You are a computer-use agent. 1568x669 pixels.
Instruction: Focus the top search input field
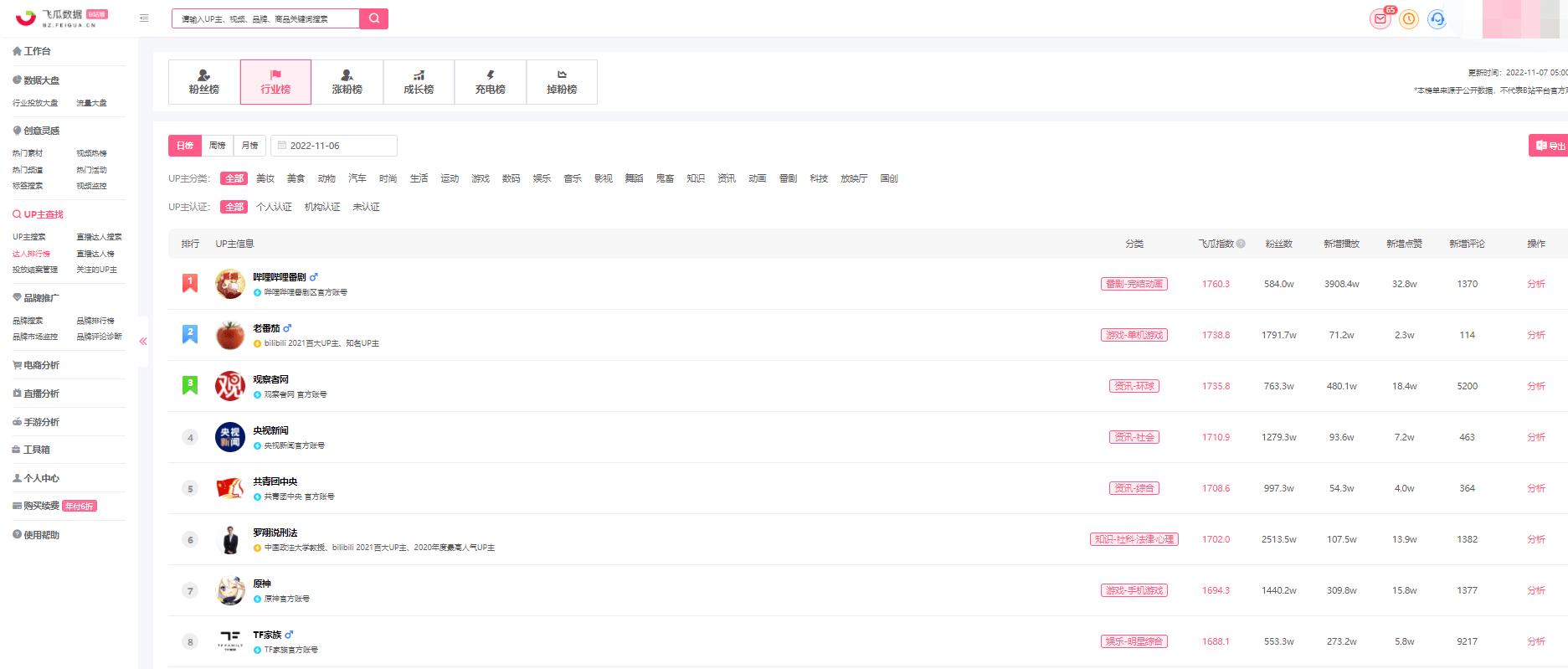point(265,18)
